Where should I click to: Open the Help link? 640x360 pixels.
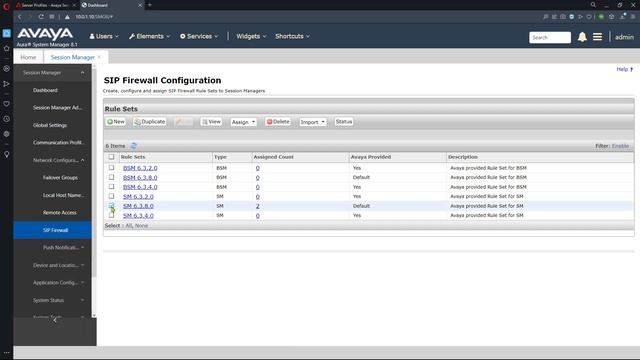(x=622, y=69)
